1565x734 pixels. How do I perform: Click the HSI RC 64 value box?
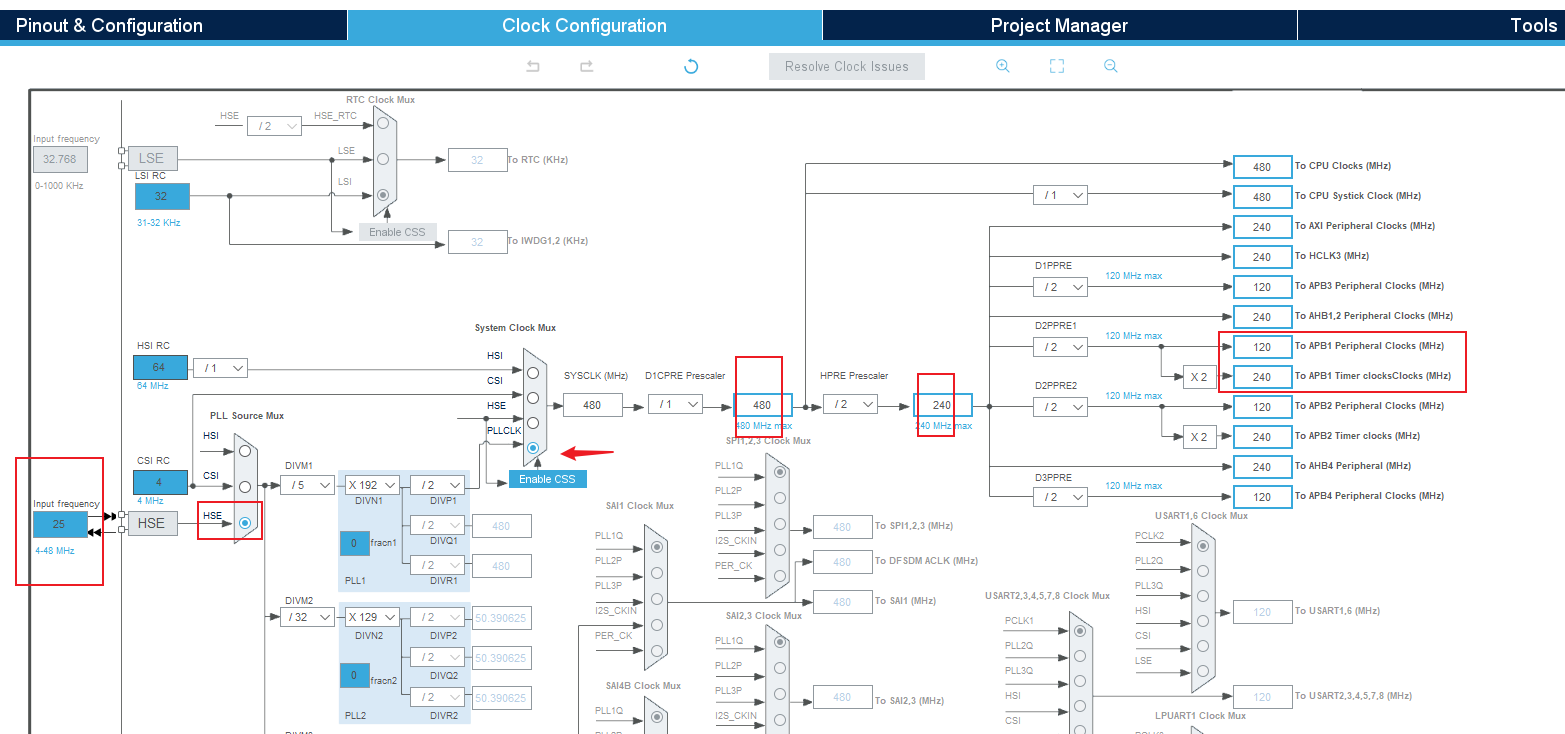coord(160,367)
